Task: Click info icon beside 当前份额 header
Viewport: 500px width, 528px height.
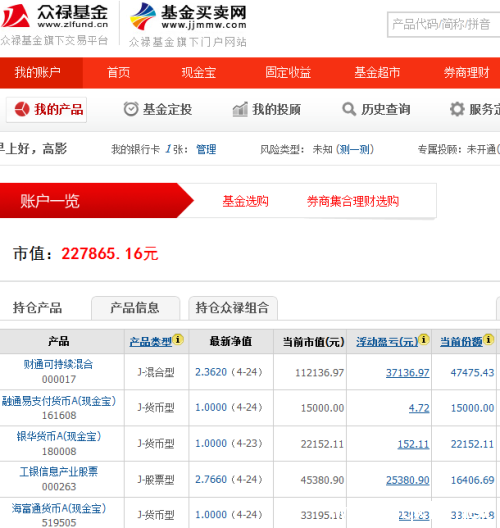Action: 488,339
